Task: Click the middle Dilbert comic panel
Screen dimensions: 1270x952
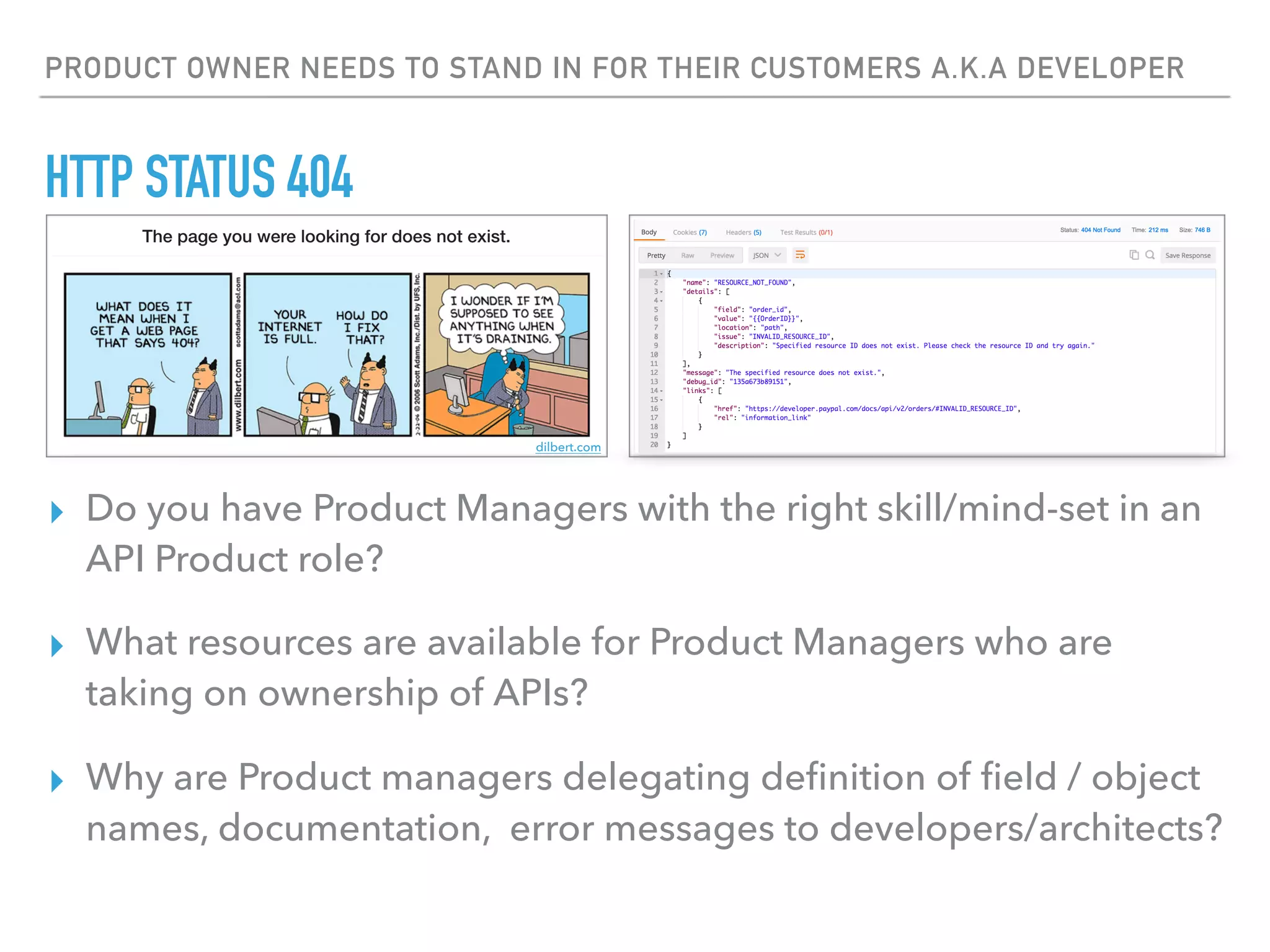Action: click(x=327, y=355)
